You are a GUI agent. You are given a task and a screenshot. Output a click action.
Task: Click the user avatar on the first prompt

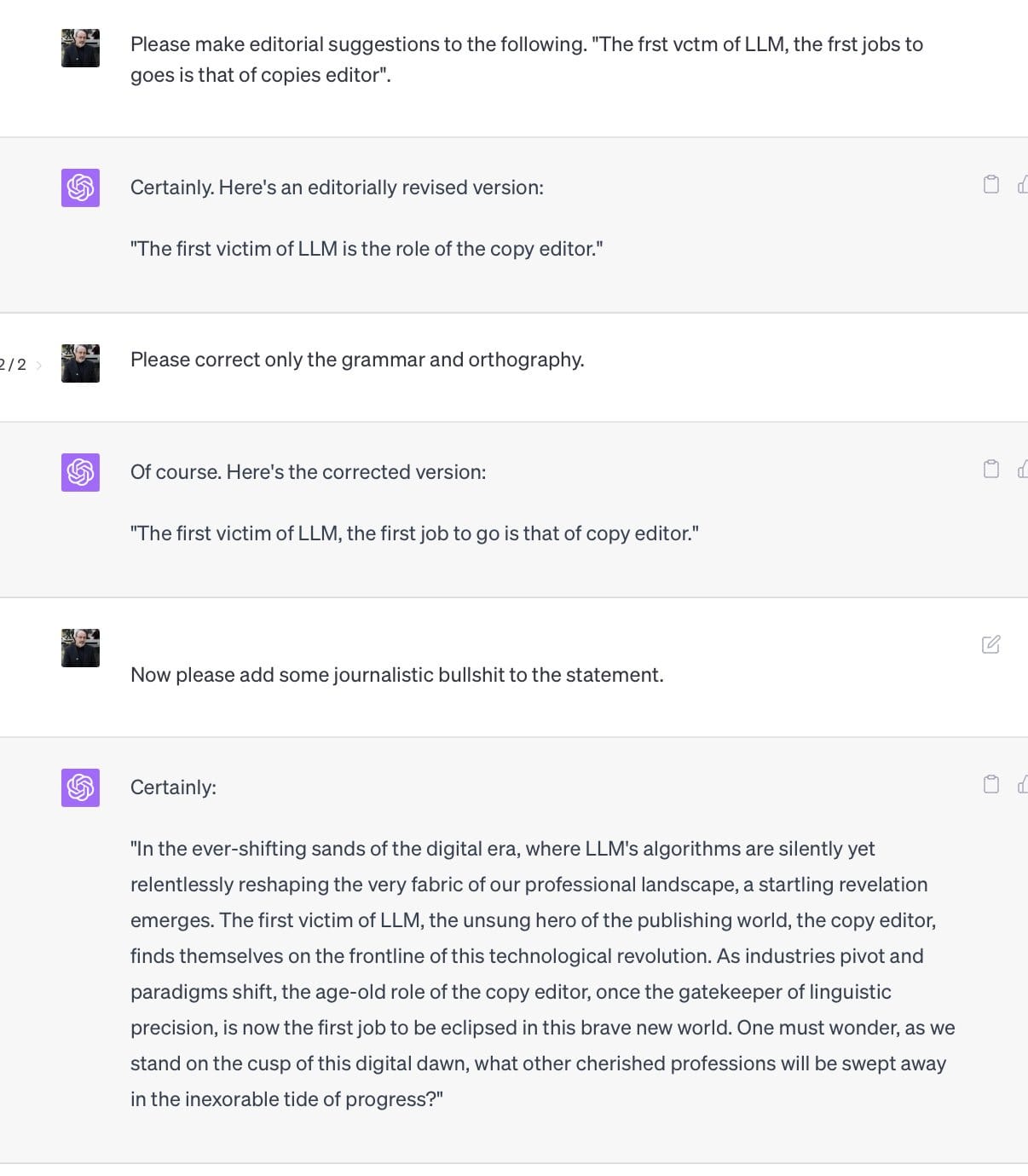[80, 48]
